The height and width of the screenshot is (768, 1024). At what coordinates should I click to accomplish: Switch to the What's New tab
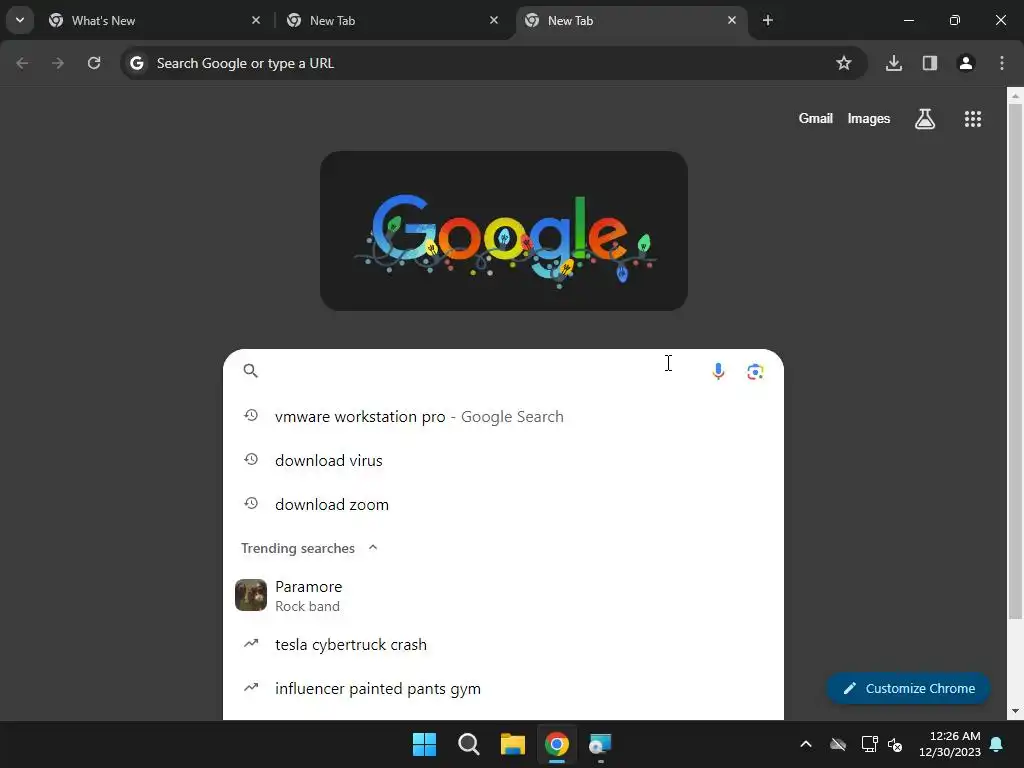[x=156, y=21]
